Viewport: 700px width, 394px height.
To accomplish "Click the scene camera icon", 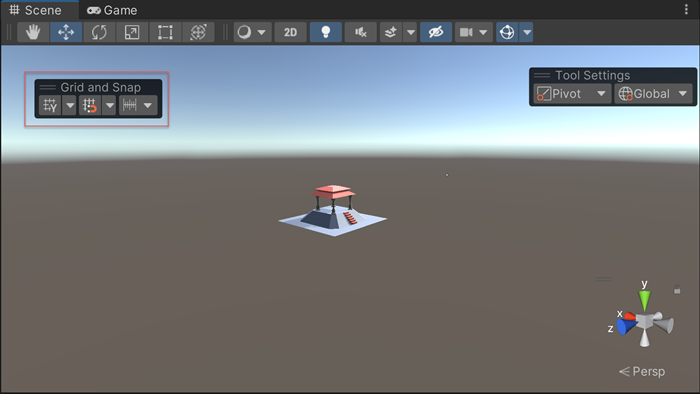I will point(466,32).
